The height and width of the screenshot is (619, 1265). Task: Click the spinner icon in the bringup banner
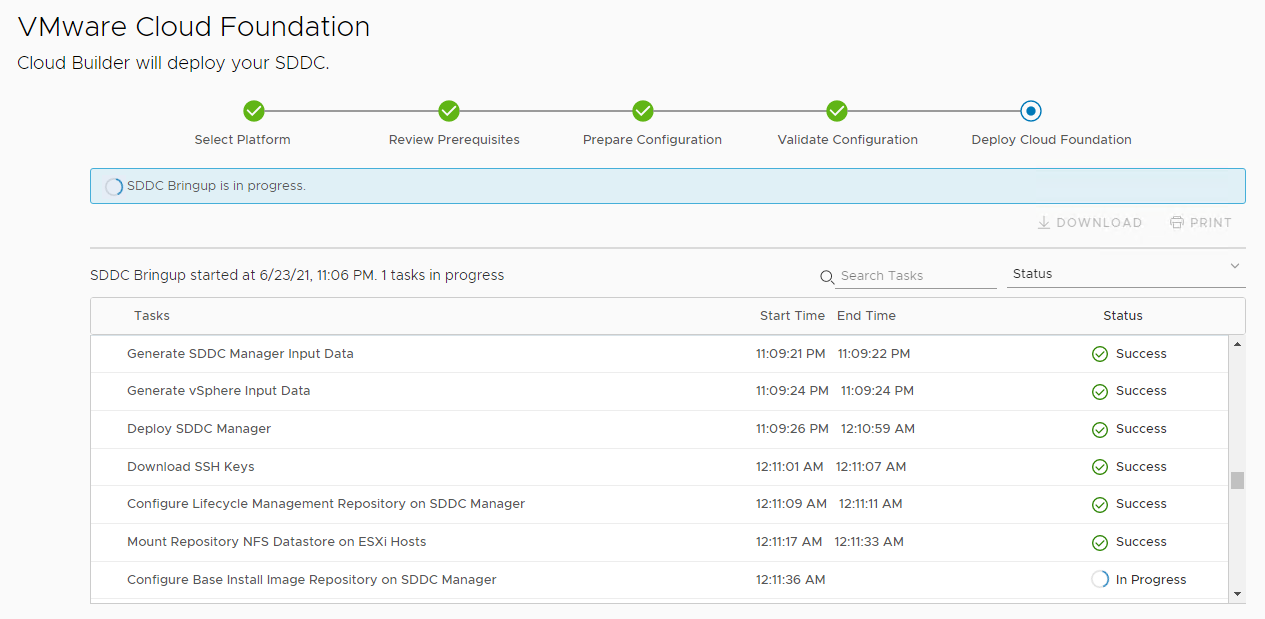coord(114,186)
